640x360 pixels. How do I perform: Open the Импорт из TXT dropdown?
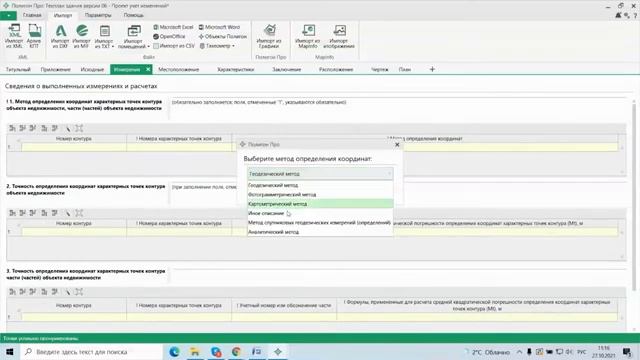click(104, 36)
